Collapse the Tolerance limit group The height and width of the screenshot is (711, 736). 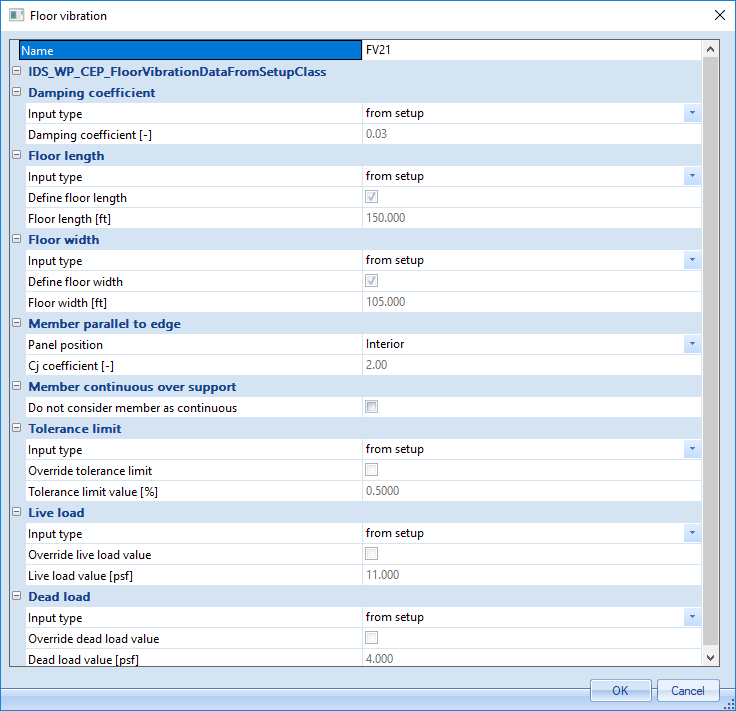(x=16, y=429)
